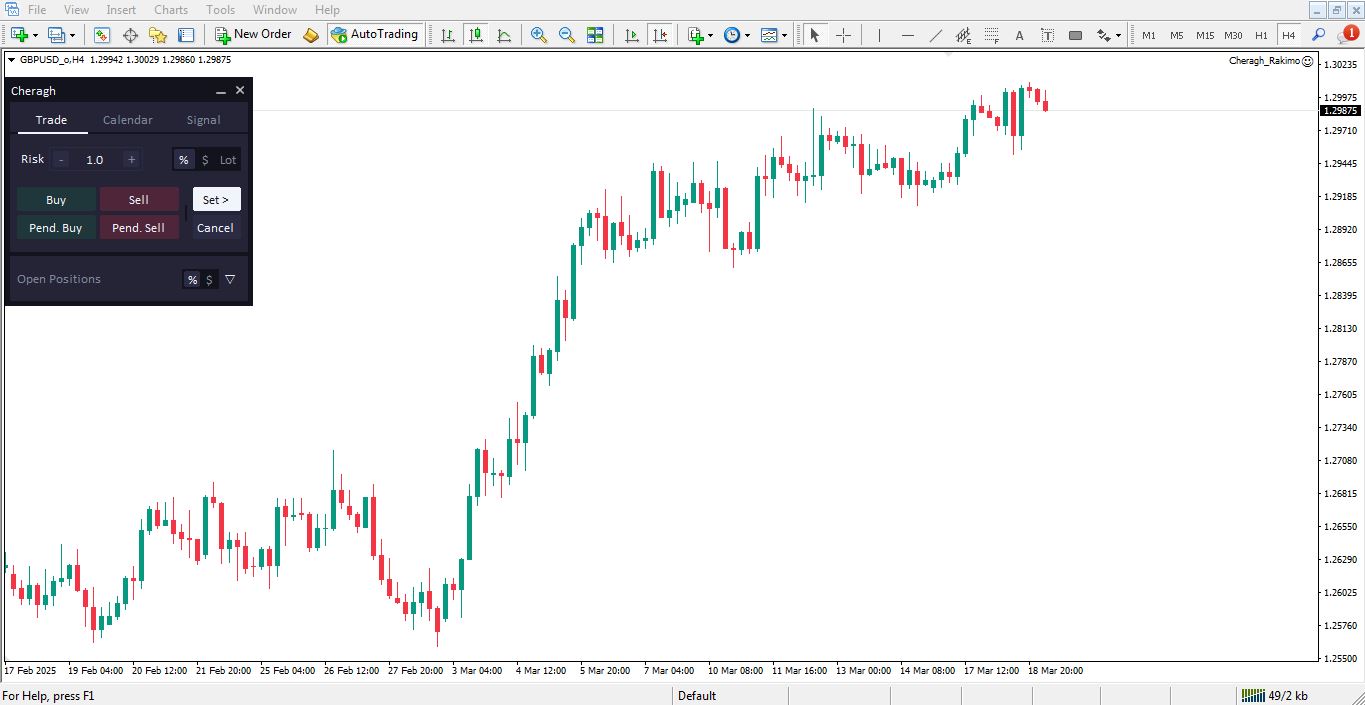Expand the Open Positions triangle
1365x705 pixels.
pyautogui.click(x=230, y=280)
